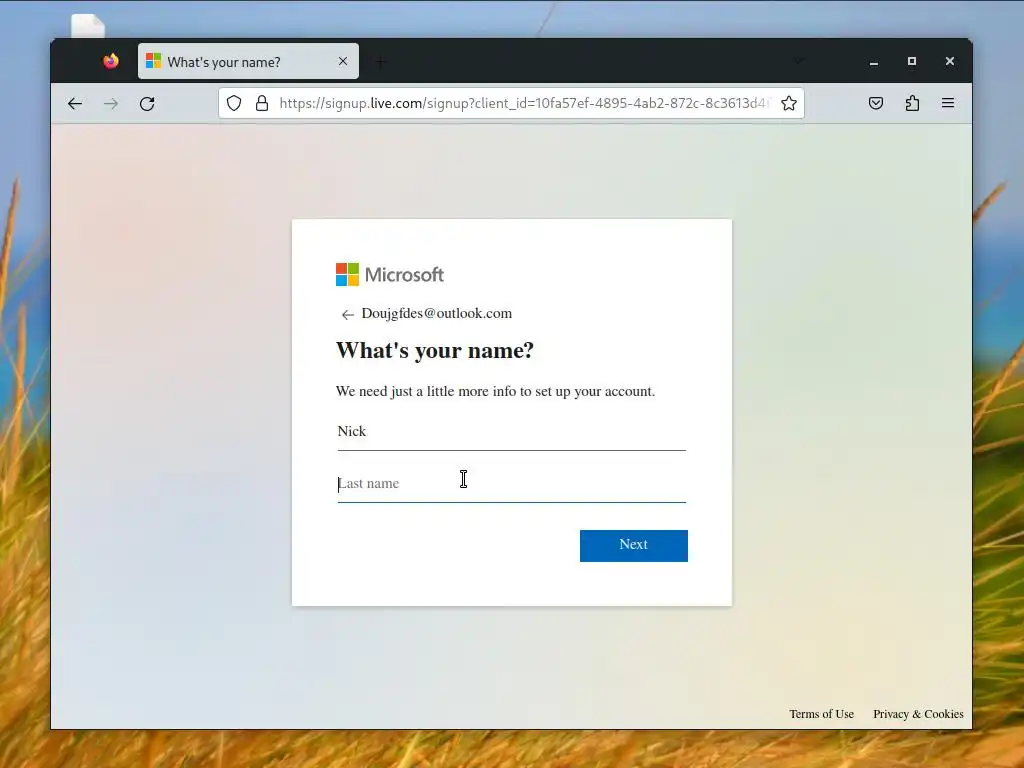Focus the Last name input field
Viewport: 1024px width, 768px height.
coord(511,484)
